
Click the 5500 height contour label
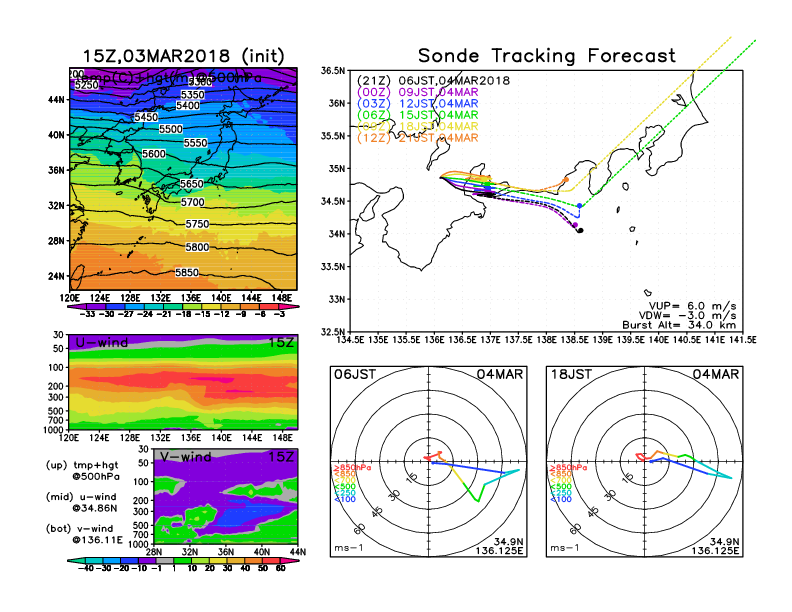tap(171, 129)
